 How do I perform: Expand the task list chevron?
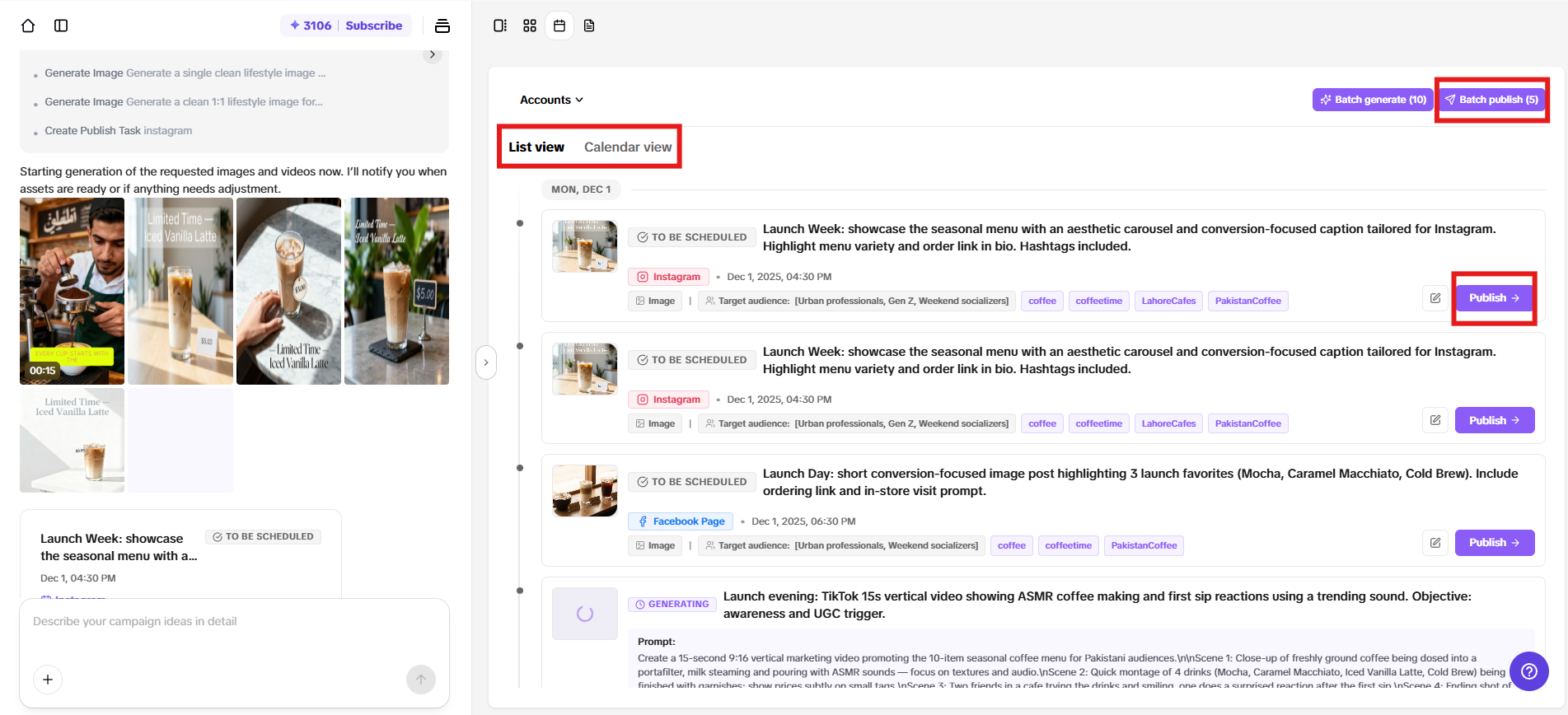[x=433, y=55]
